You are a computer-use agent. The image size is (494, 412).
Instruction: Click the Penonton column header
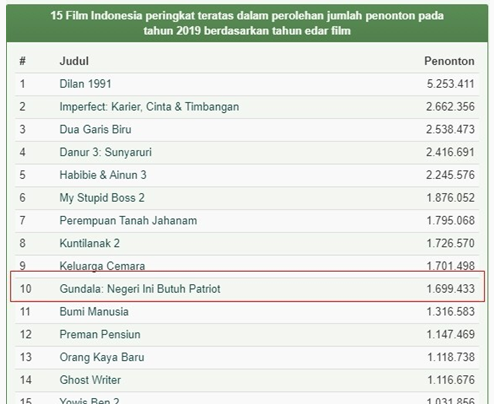coord(449,61)
